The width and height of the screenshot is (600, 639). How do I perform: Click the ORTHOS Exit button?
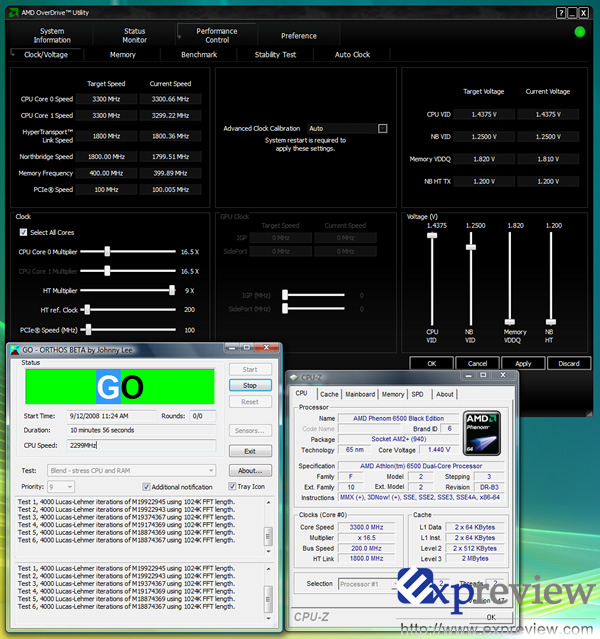(x=250, y=451)
